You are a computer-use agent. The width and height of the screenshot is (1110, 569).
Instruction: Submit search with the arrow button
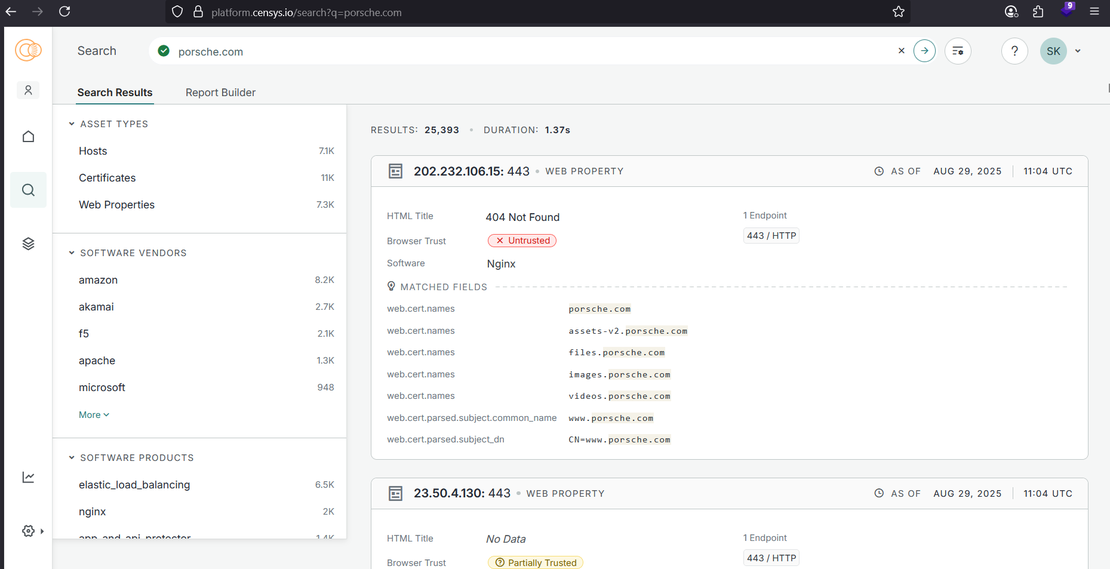(925, 51)
